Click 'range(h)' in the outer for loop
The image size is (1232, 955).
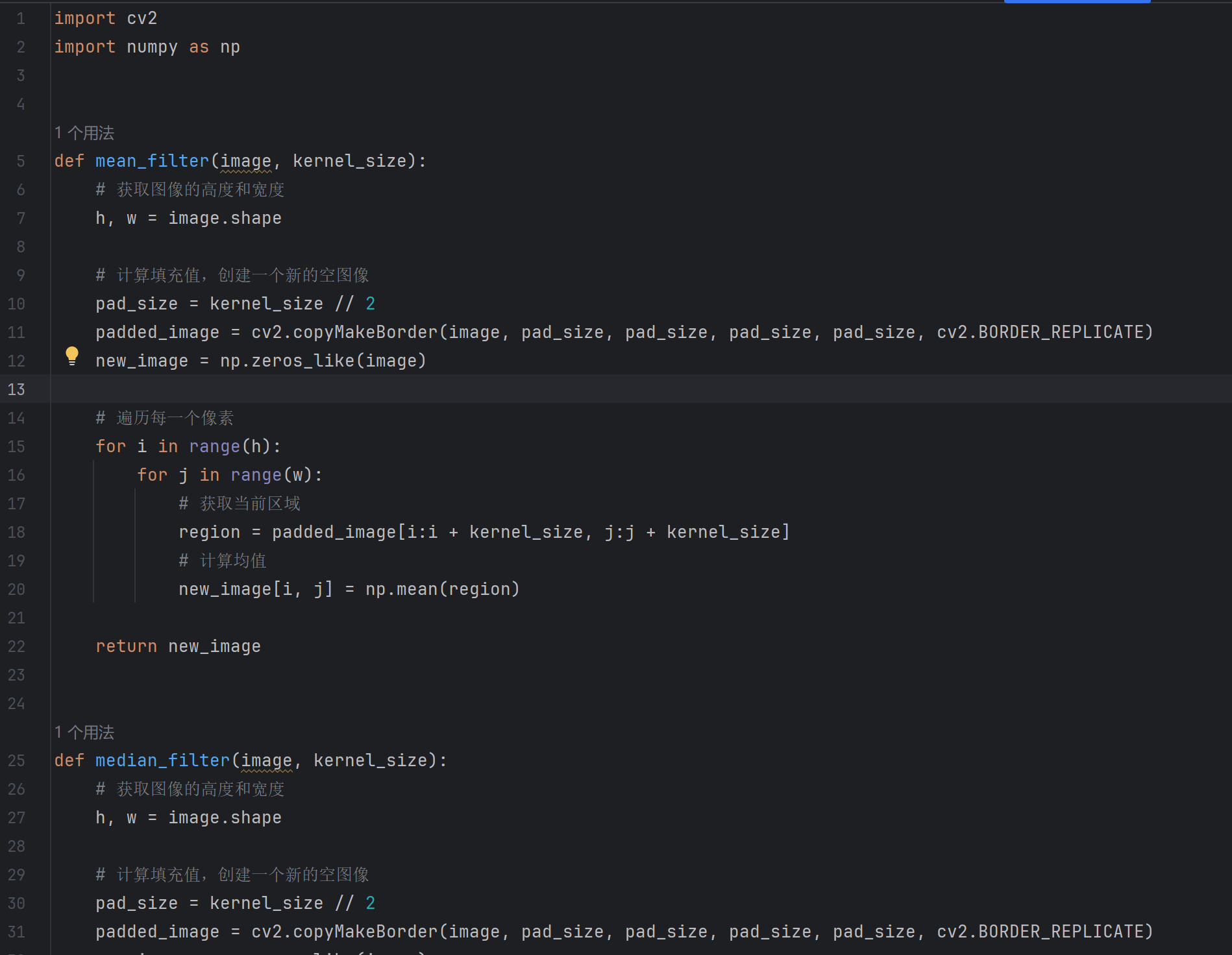(x=229, y=446)
